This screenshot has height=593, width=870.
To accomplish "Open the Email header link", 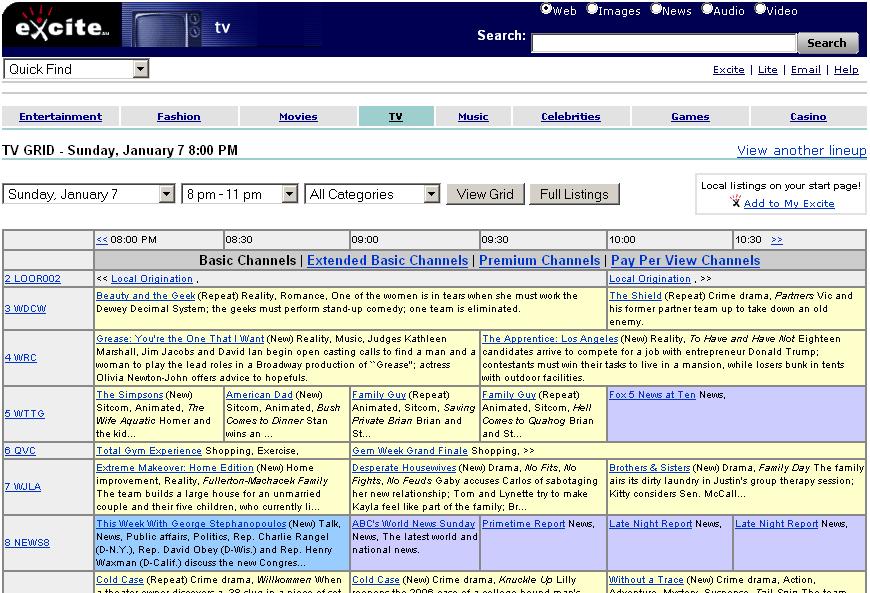I will (806, 69).
